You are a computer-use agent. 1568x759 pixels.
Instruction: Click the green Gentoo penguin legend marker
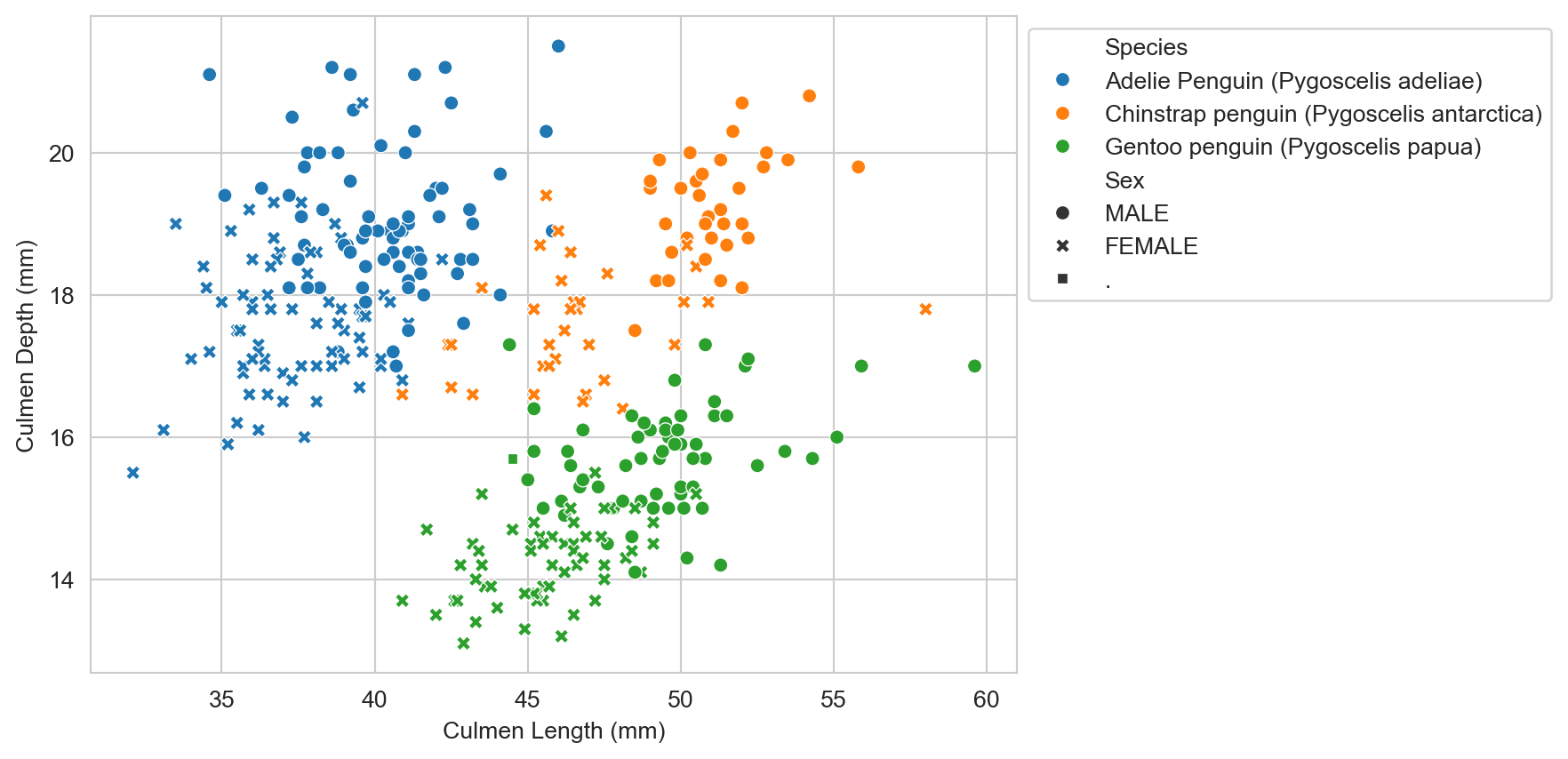(x=1062, y=147)
